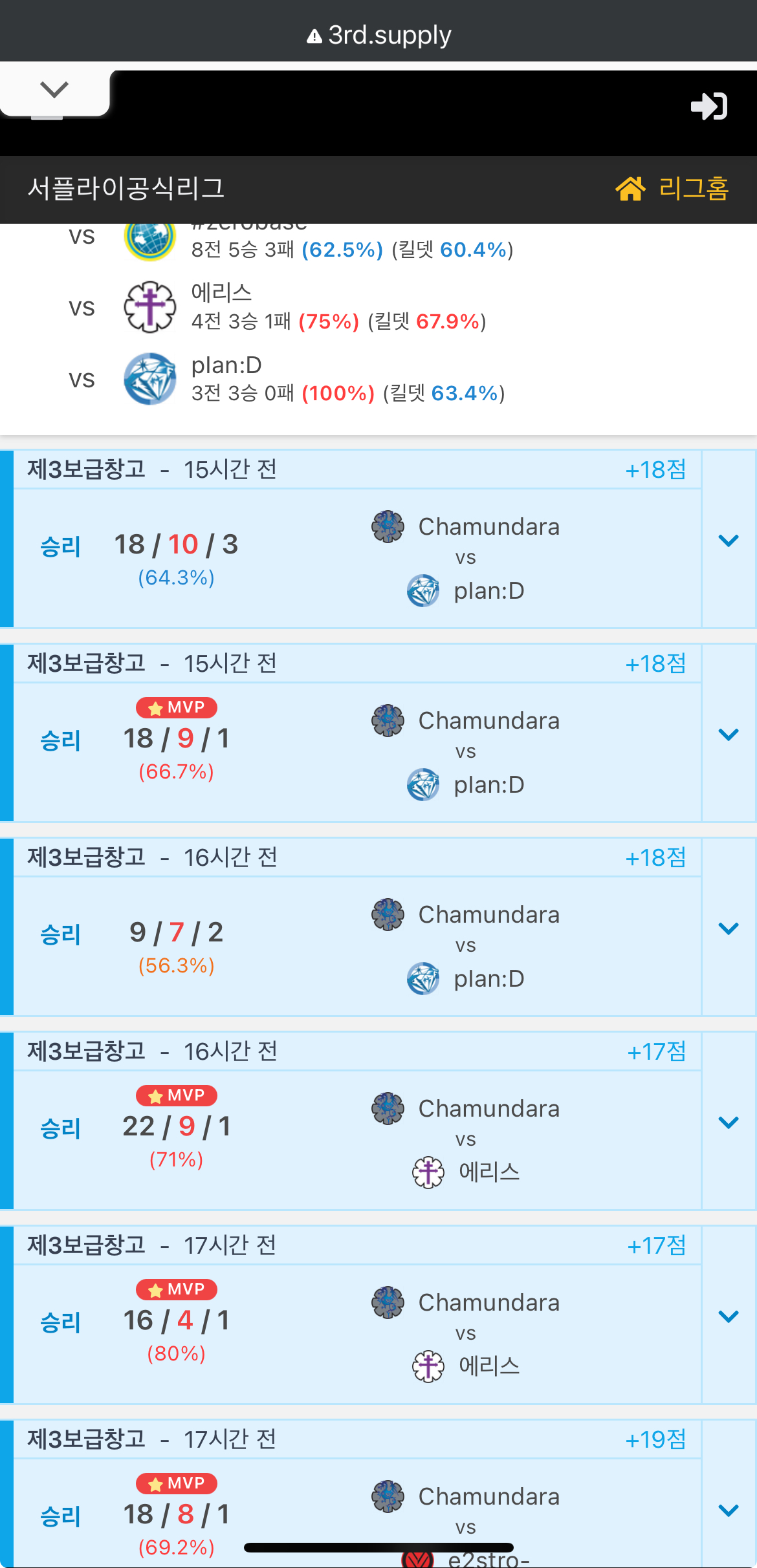The image size is (757, 1568).
Task: Open plan:D team name in vs record list
Action: [226, 365]
